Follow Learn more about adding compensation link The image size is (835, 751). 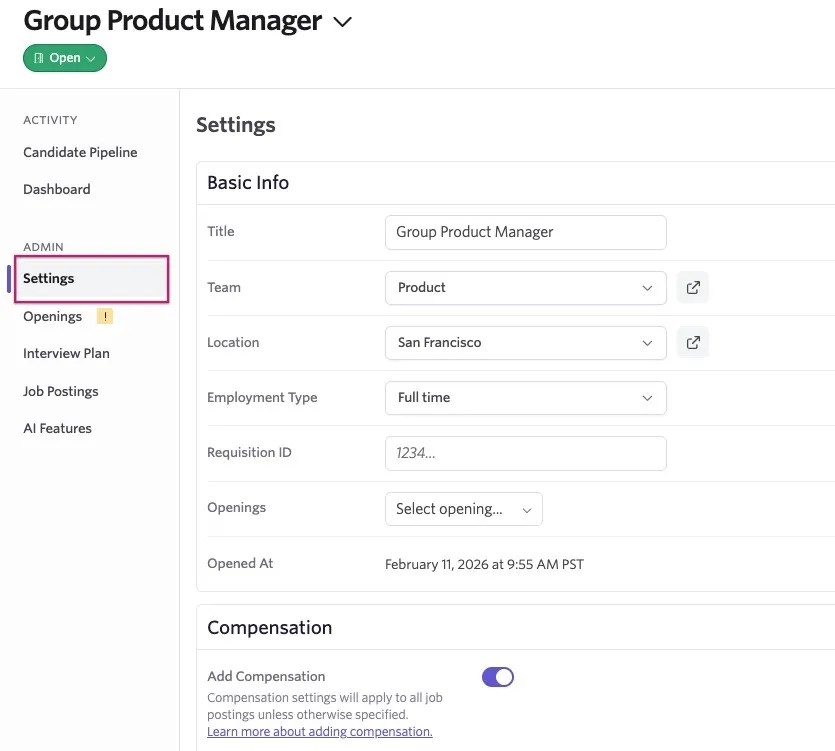click(x=320, y=731)
